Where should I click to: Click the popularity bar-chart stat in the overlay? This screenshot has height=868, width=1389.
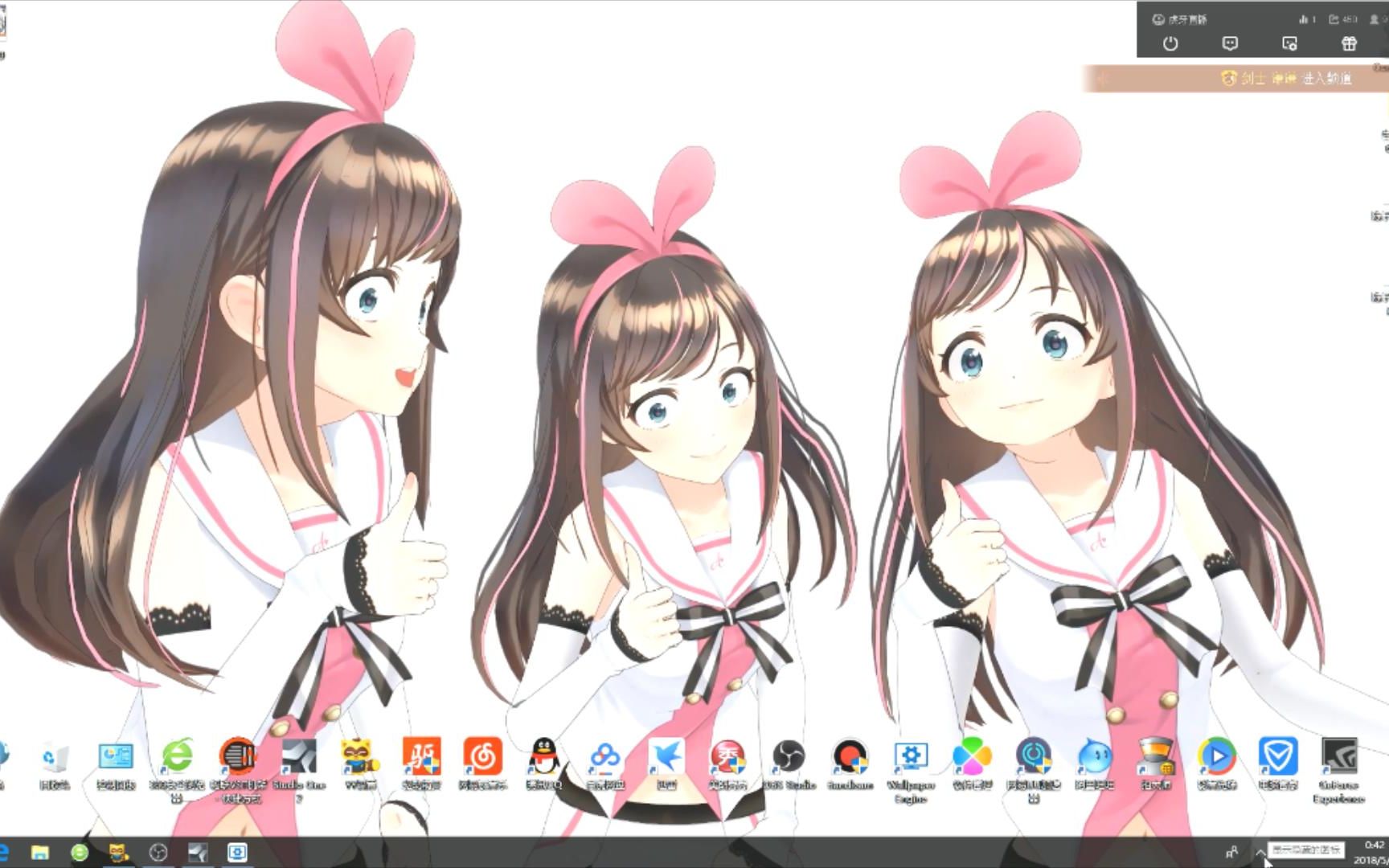point(1307,19)
